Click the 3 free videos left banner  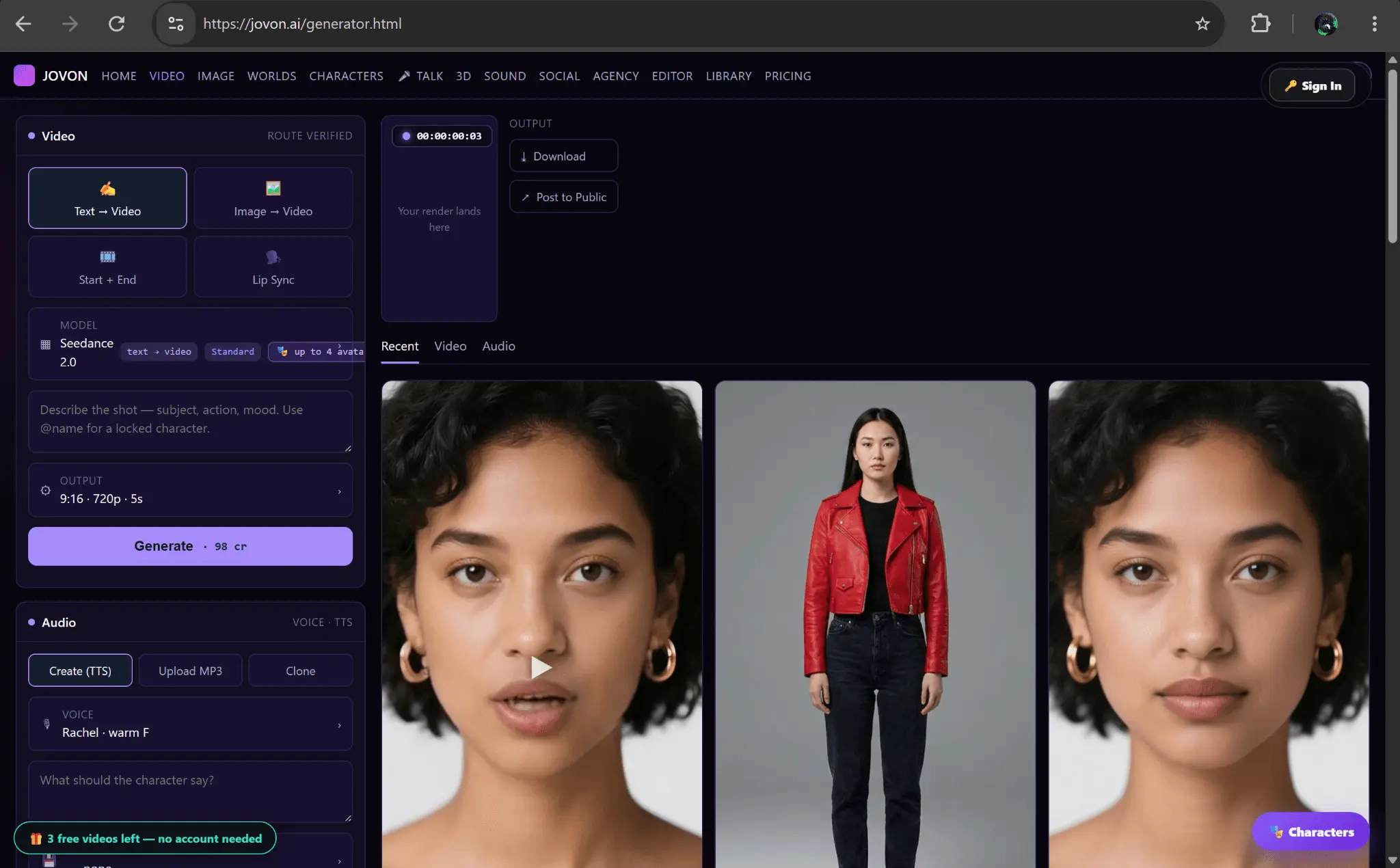click(x=145, y=839)
